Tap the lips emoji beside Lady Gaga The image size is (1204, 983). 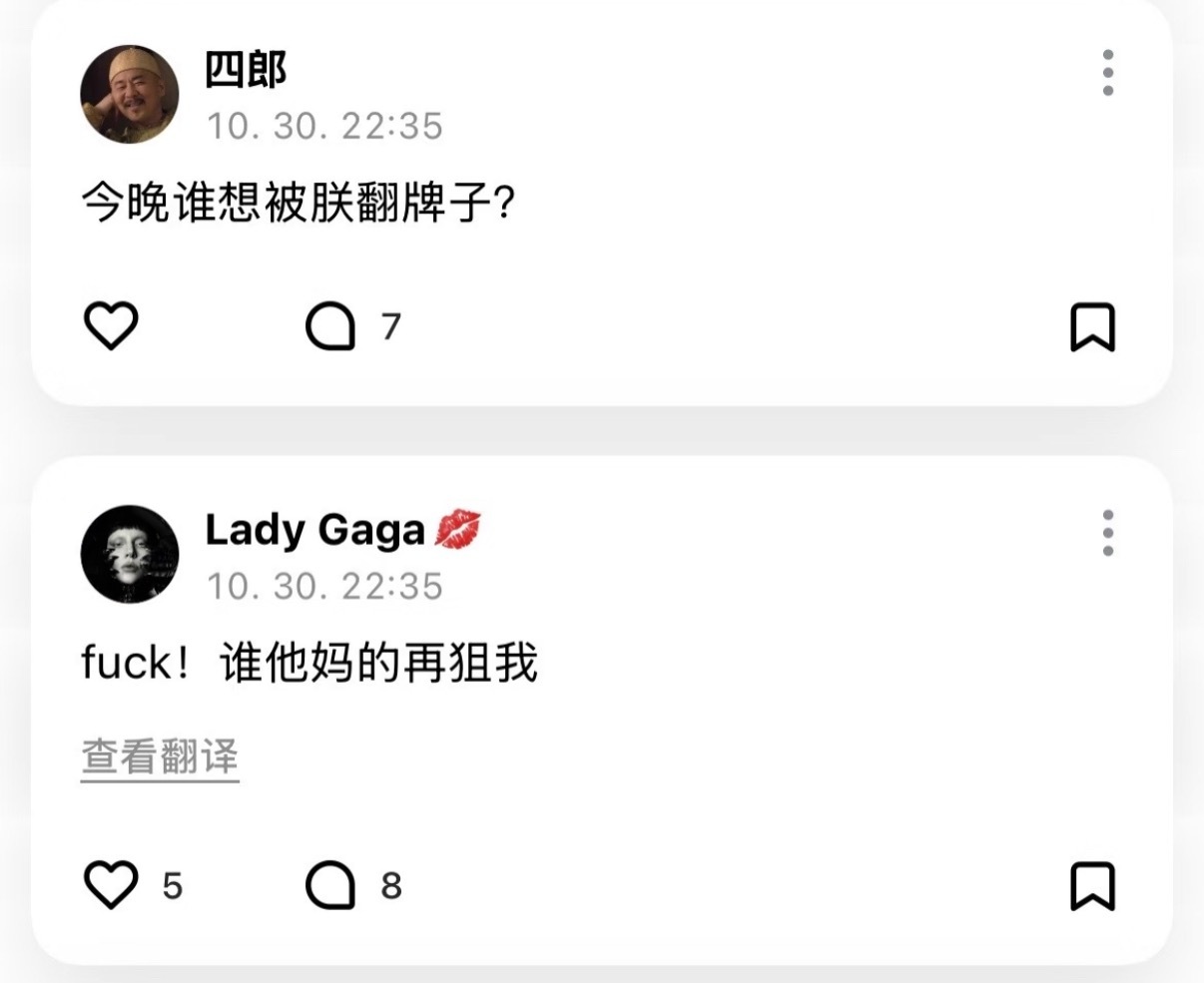point(458,529)
